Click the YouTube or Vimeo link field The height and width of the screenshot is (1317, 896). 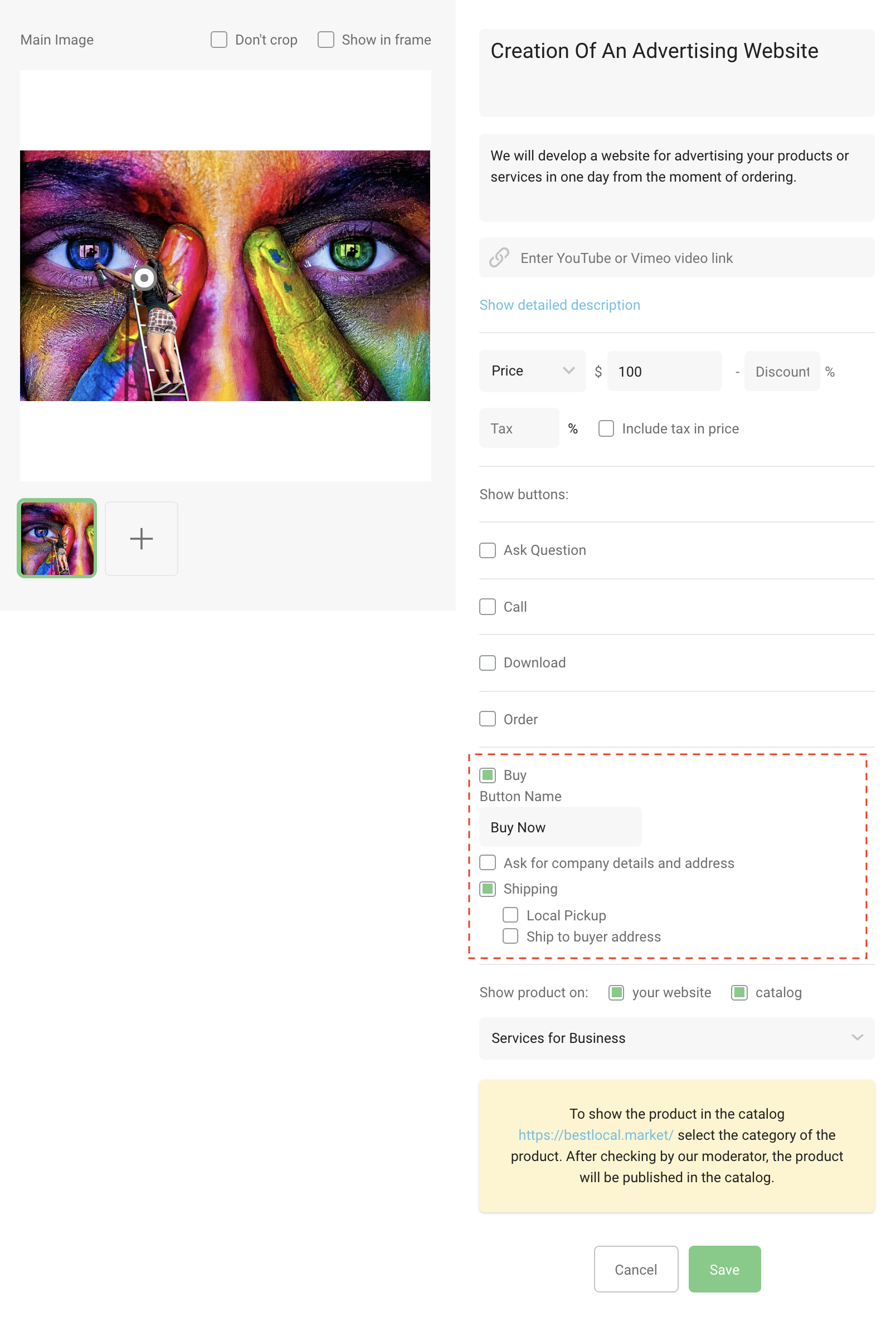676,258
